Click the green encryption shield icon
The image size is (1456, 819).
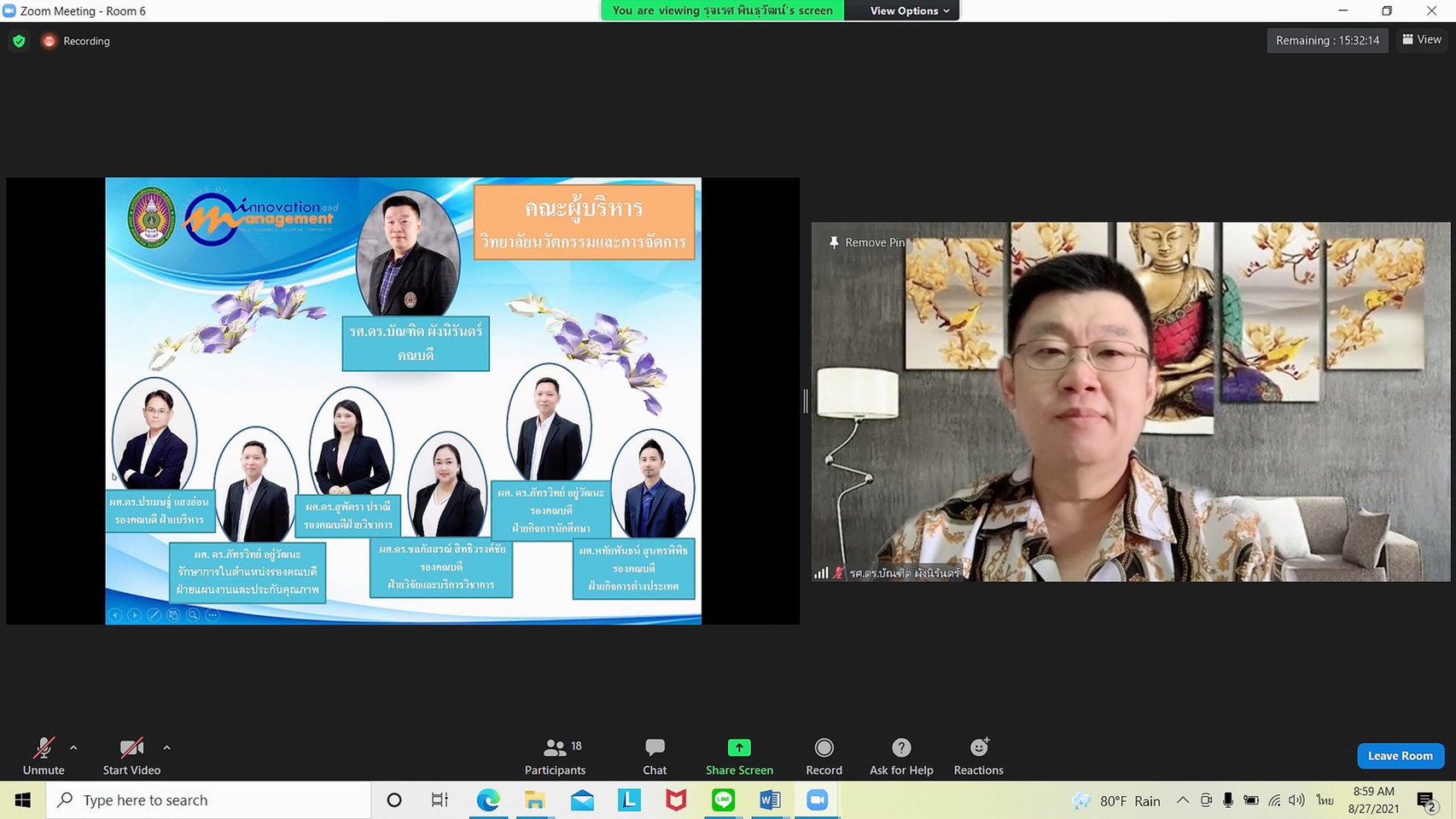(19, 41)
